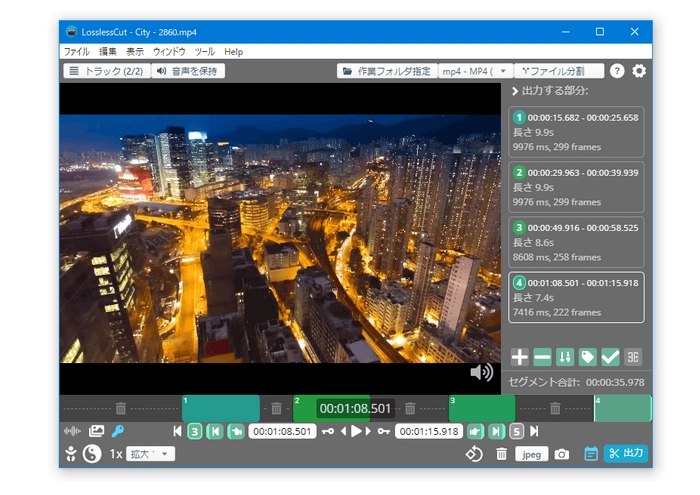Click the trash icon in bottom toolbar
Screen dimensions: 700x495
point(501,454)
